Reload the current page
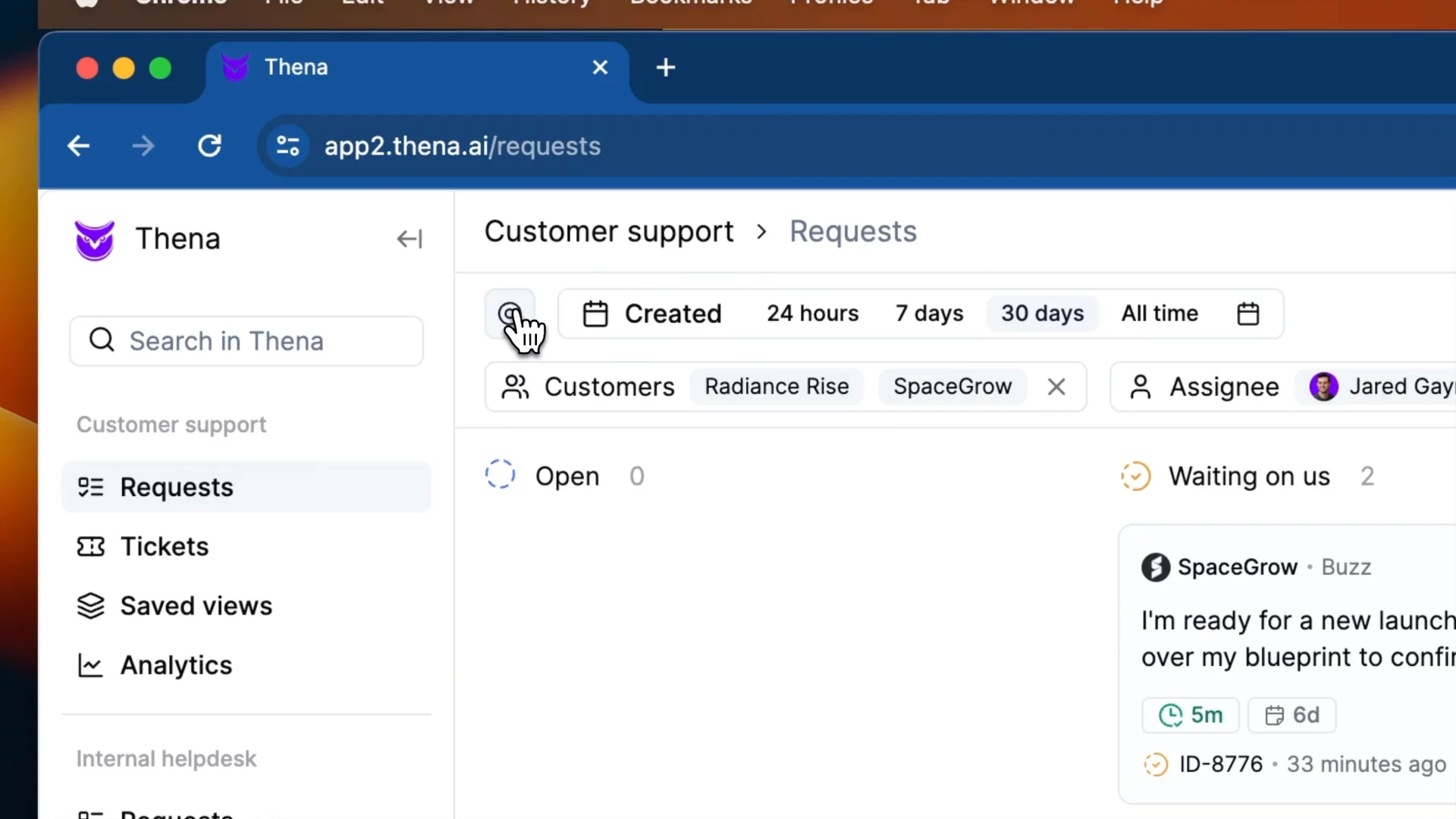This screenshot has height=819, width=1456. [x=209, y=146]
